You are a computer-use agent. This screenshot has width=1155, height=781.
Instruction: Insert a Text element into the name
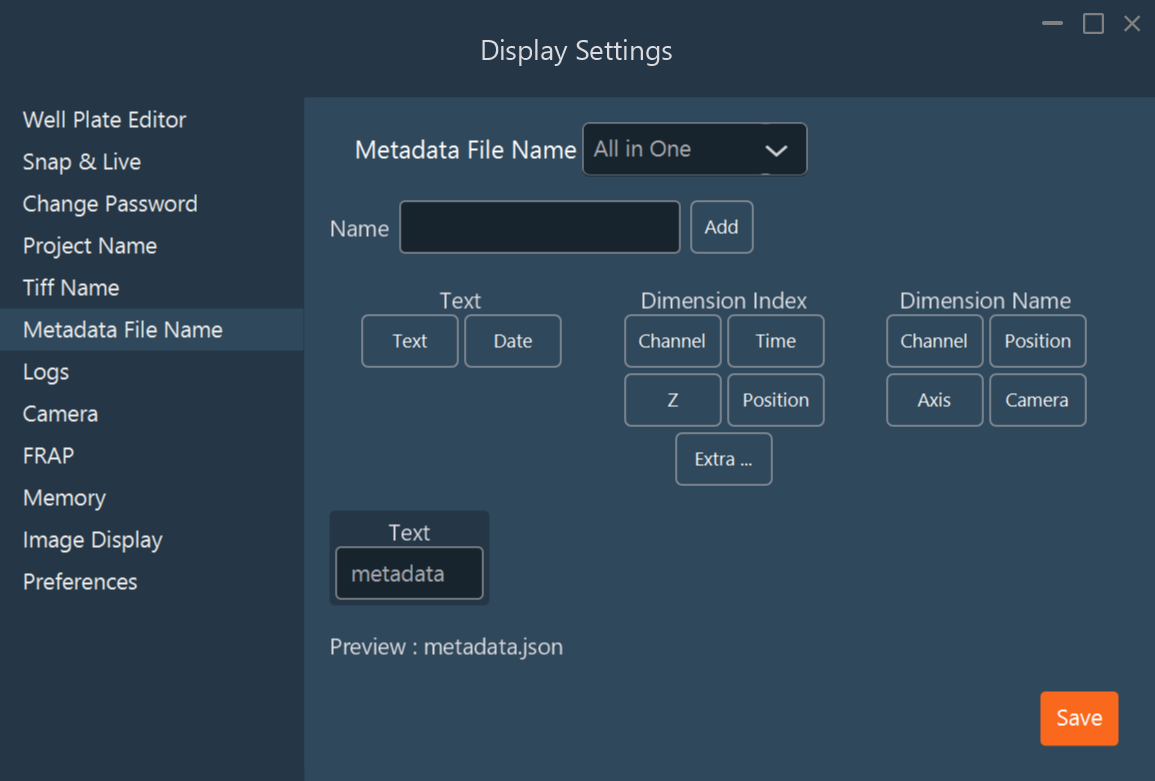(409, 341)
